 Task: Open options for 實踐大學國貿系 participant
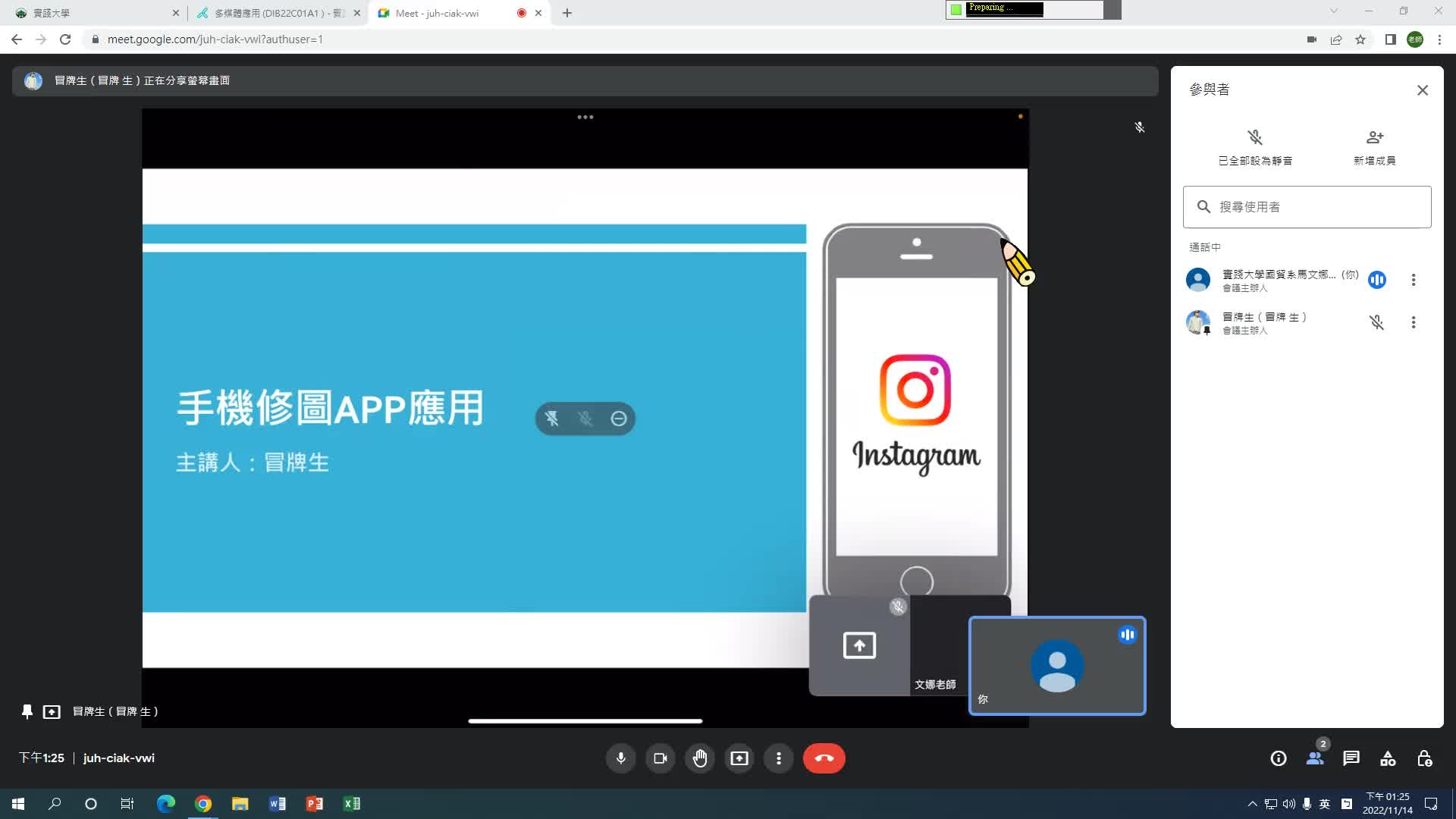[1413, 280]
